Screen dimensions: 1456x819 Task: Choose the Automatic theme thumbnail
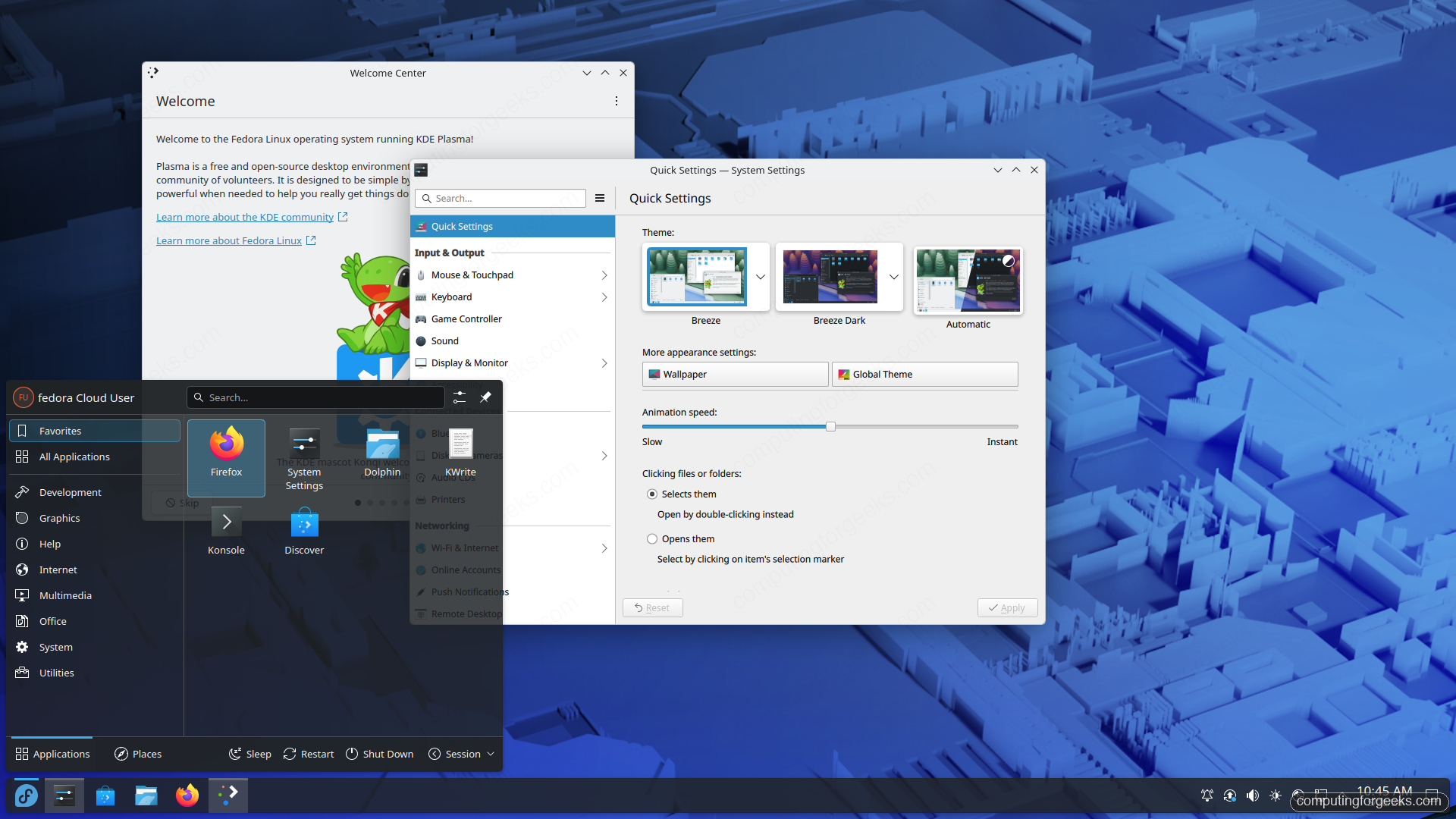tap(968, 281)
